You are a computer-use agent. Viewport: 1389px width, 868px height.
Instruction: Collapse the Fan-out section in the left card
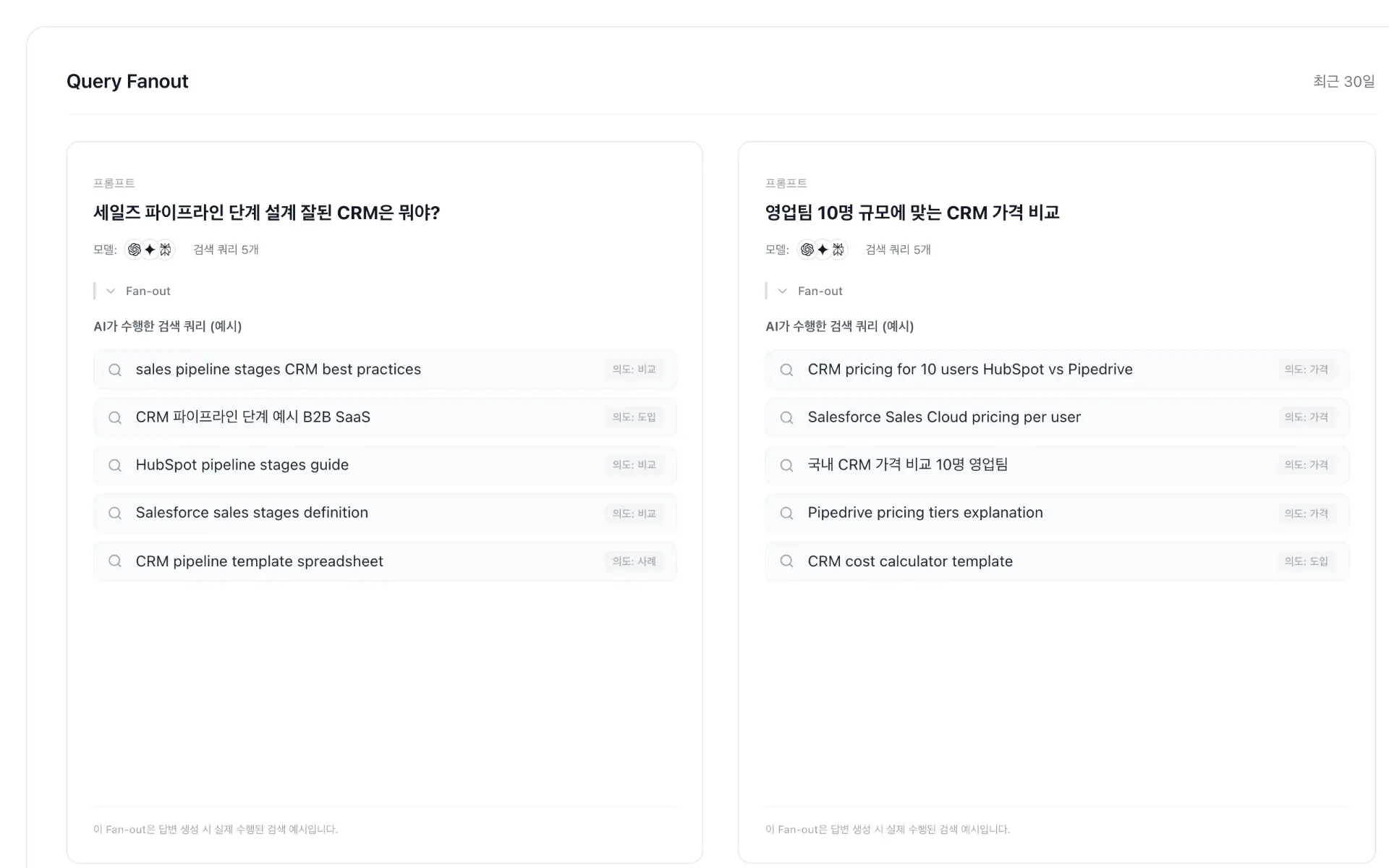click(111, 292)
